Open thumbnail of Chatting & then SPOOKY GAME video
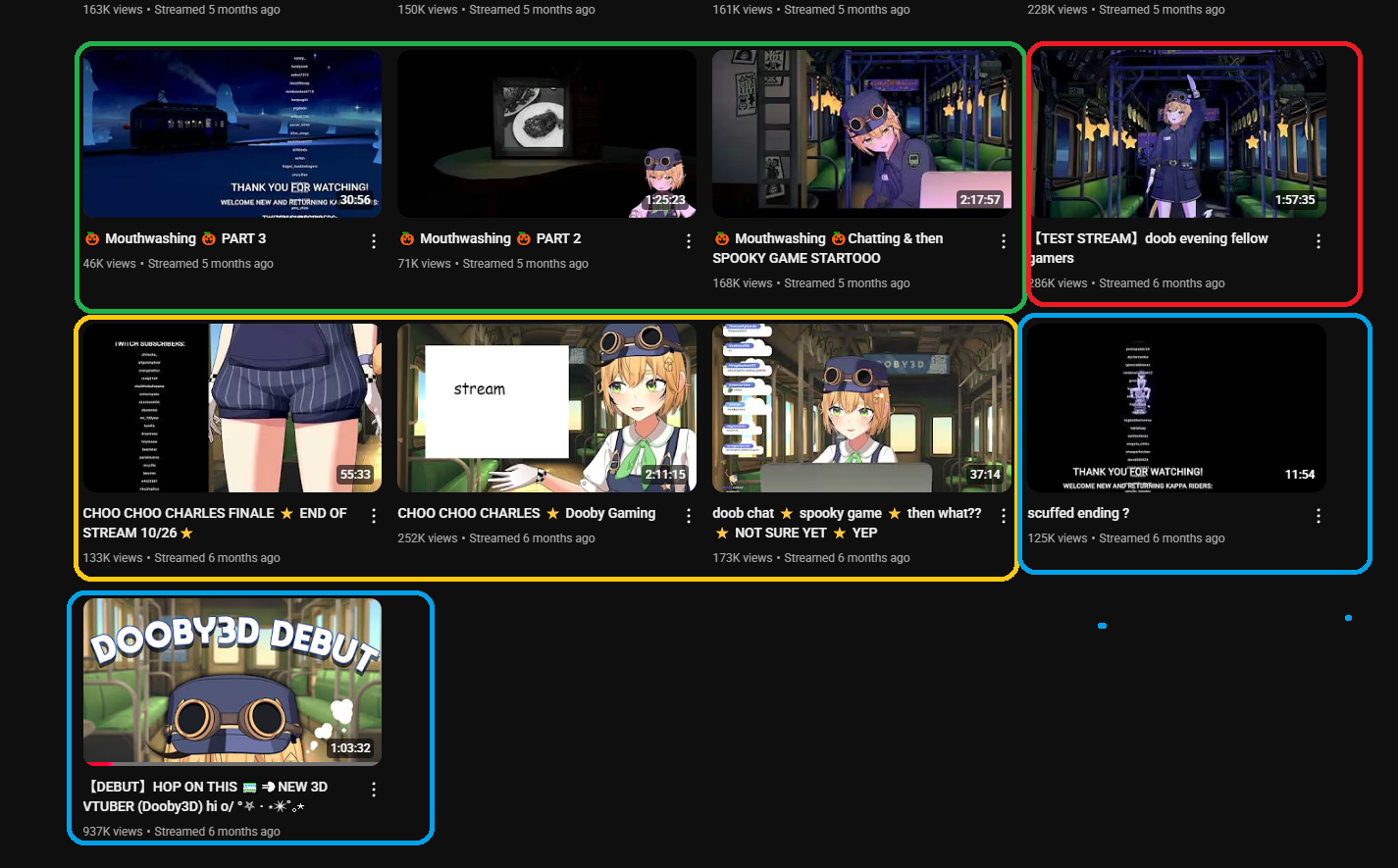 861,133
